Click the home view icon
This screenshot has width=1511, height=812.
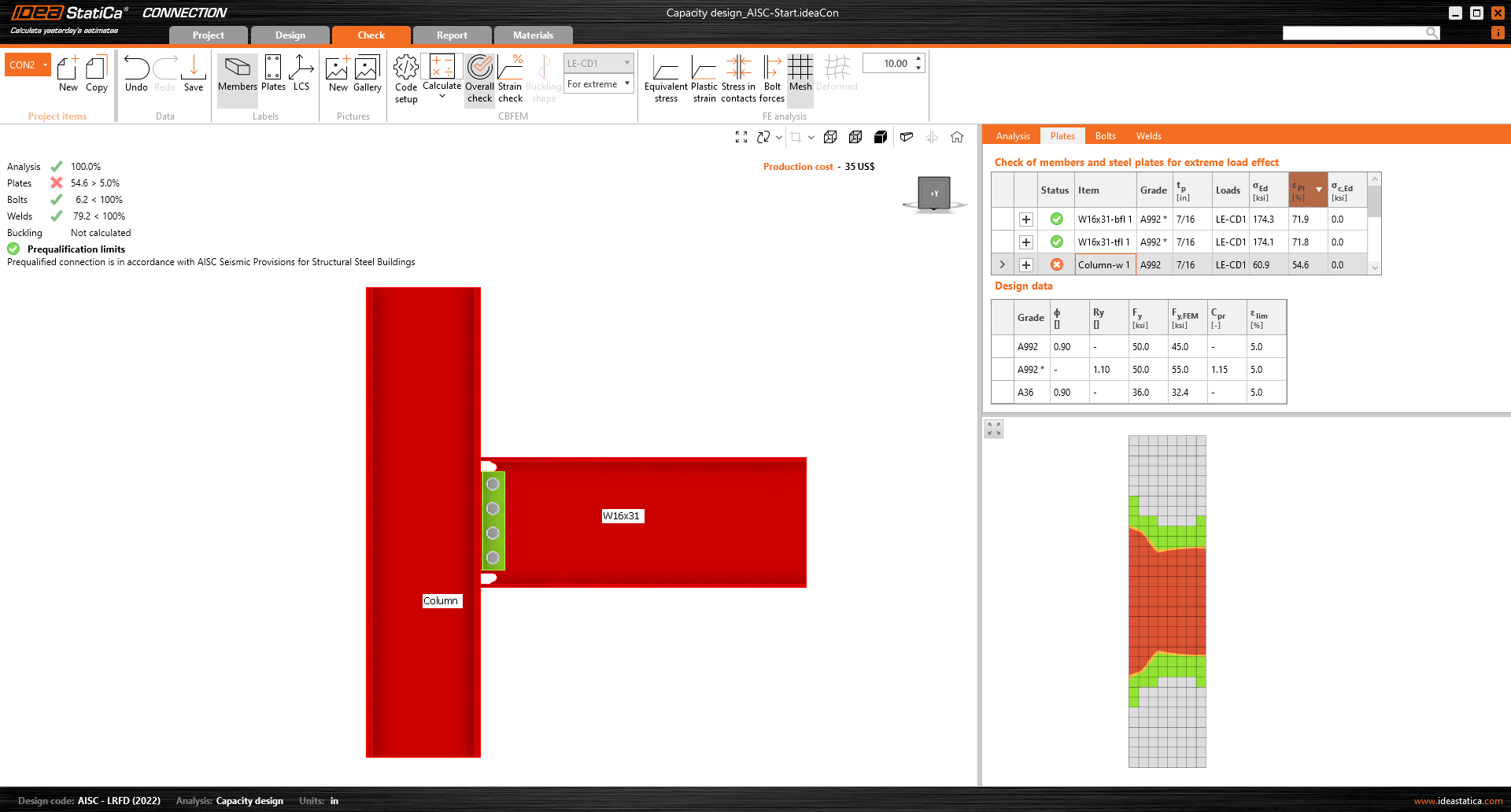point(957,137)
